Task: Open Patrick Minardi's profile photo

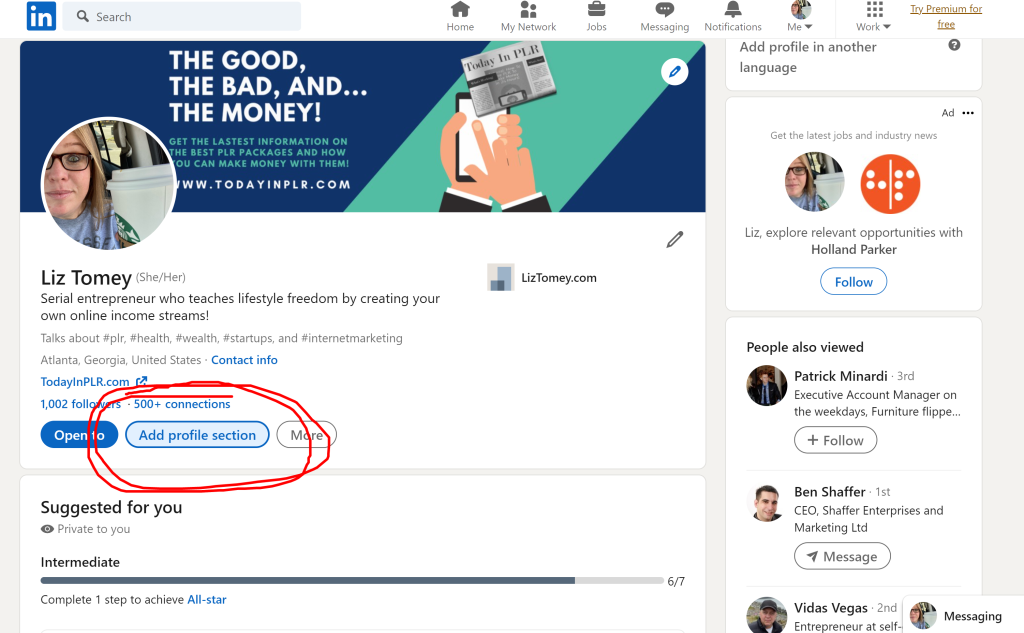Action: click(x=767, y=385)
